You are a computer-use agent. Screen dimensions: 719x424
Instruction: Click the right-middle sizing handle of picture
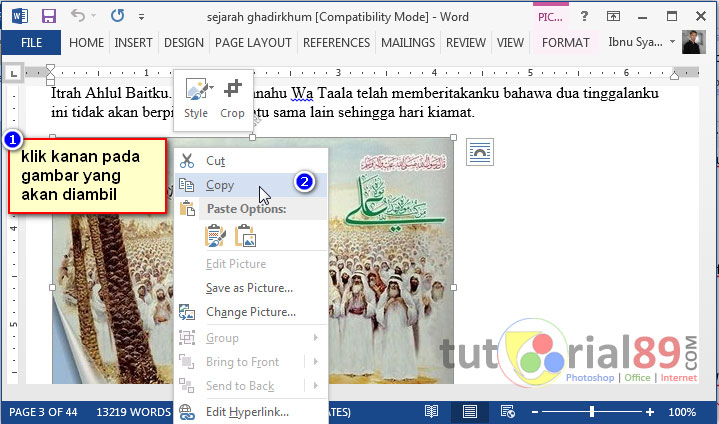coord(454,287)
